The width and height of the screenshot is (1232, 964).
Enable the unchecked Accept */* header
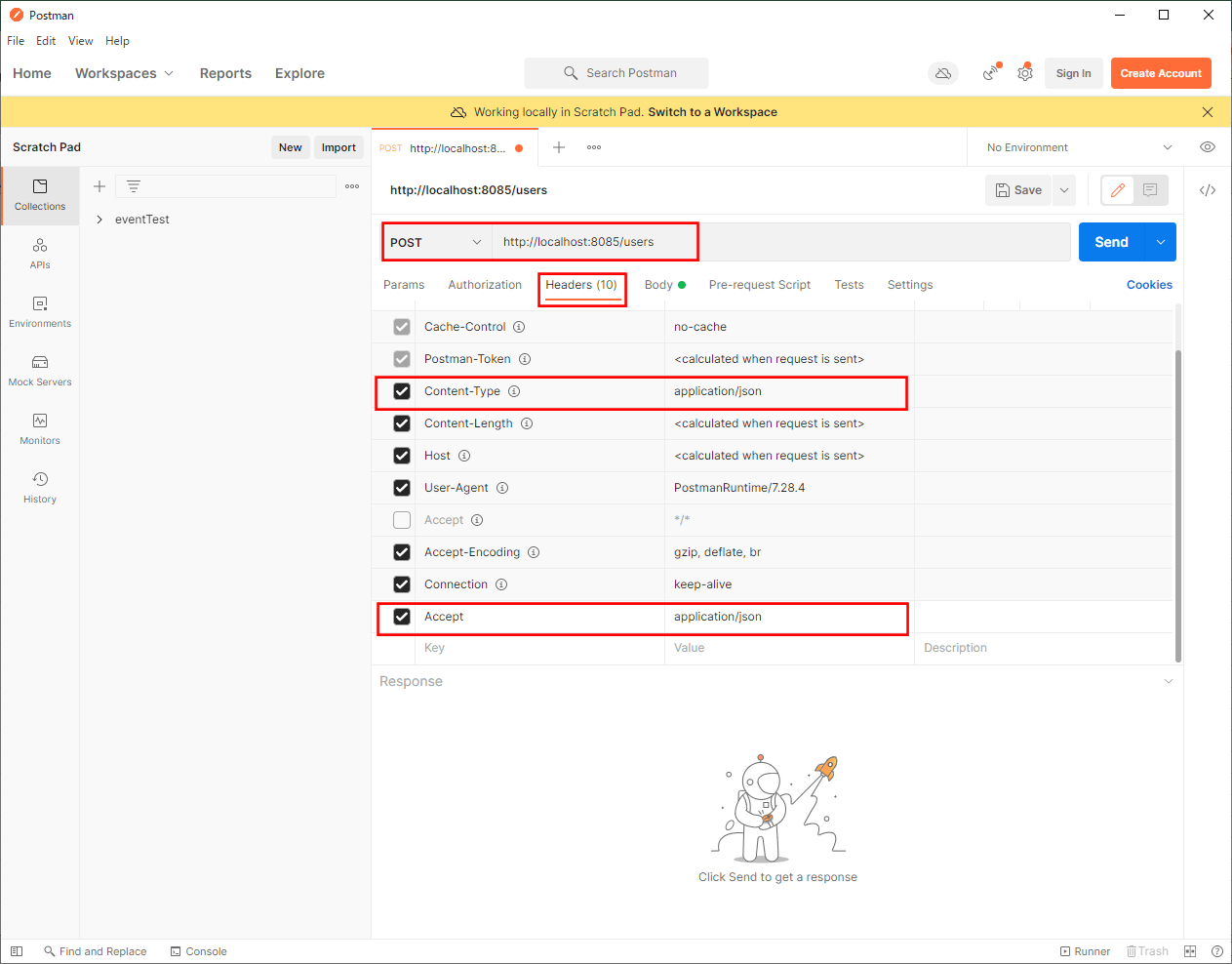coord(402,520)
